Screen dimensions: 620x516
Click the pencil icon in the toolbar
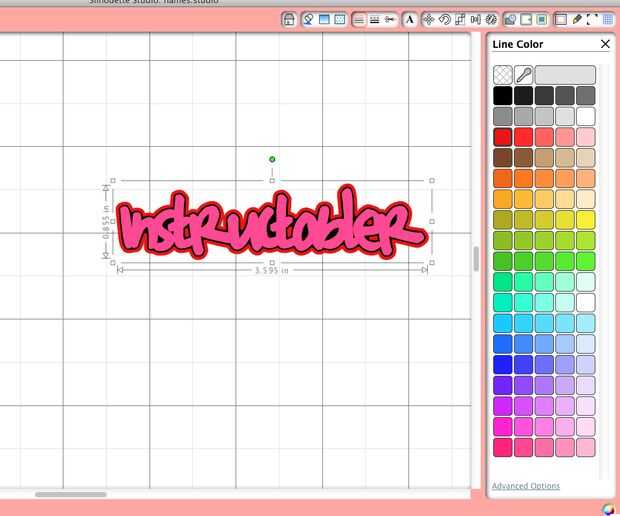(577, 19)
